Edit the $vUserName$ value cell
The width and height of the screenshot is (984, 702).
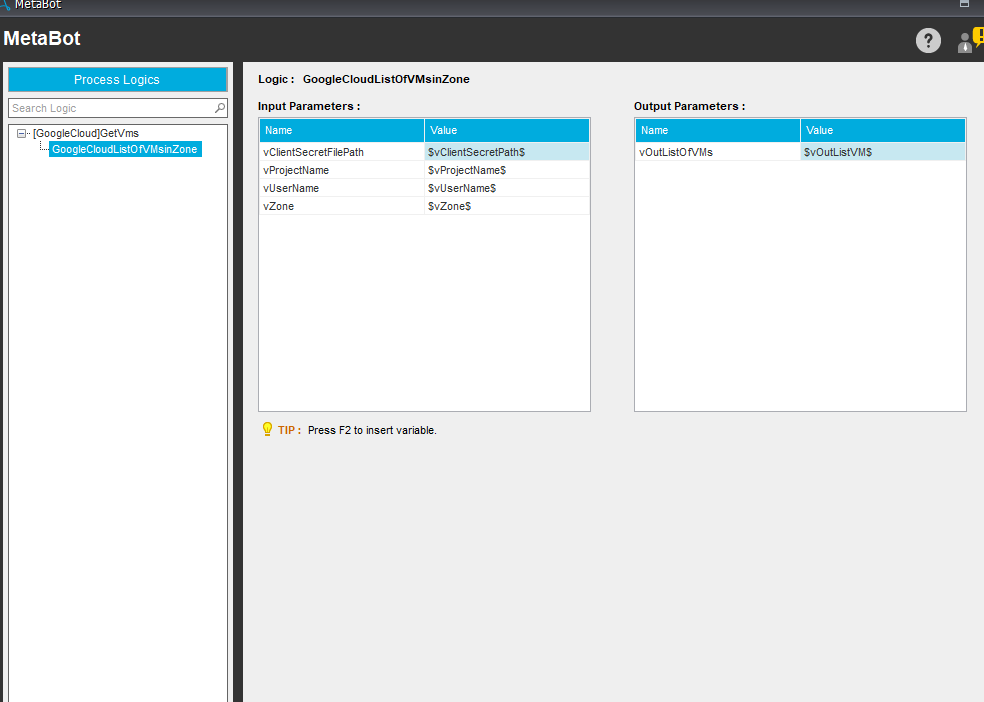tap(506, 188)
